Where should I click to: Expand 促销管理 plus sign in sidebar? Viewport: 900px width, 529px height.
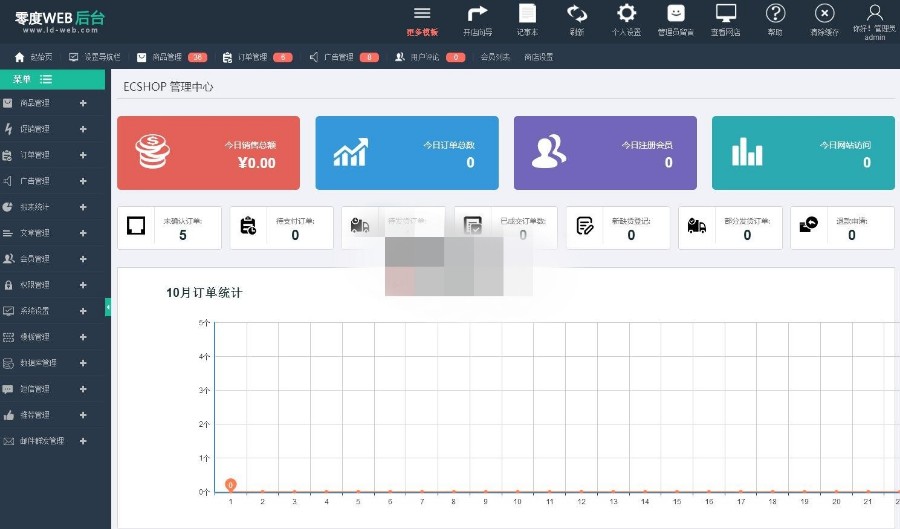coord(83,129)
